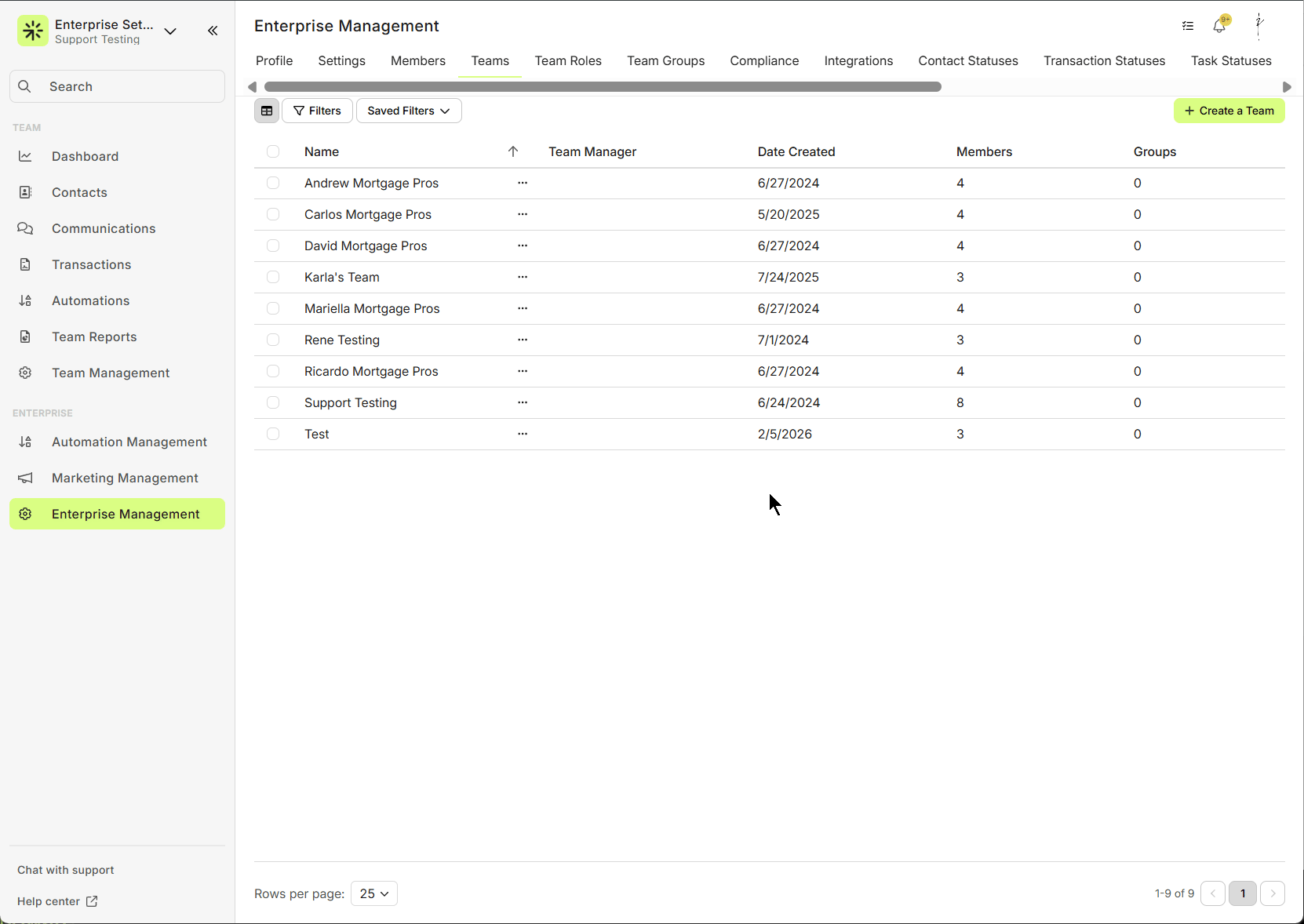
Task: Open the Rows per page dropdown
Action: click(x=374, y=893)
